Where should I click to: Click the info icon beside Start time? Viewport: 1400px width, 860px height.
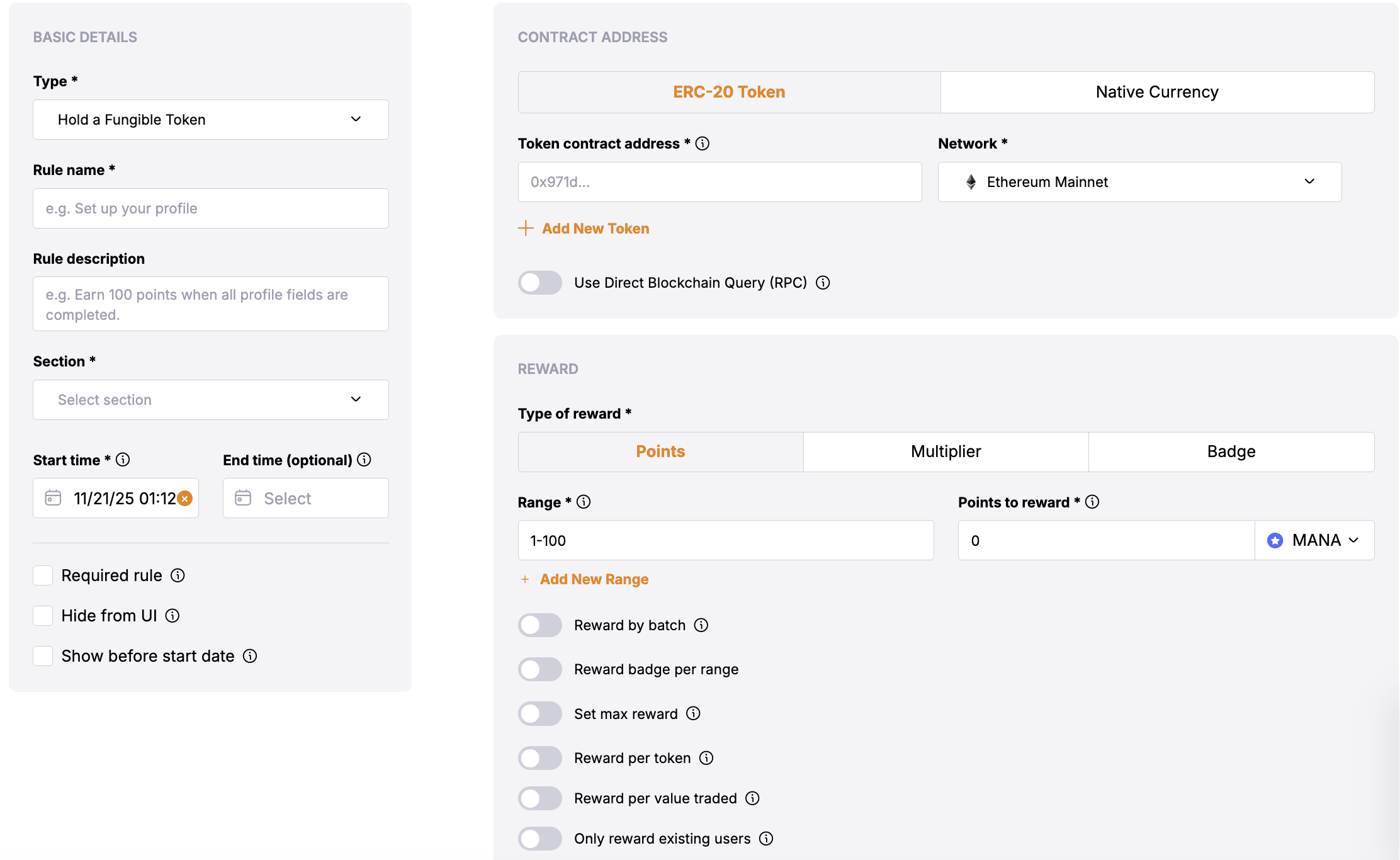[122, 460]
